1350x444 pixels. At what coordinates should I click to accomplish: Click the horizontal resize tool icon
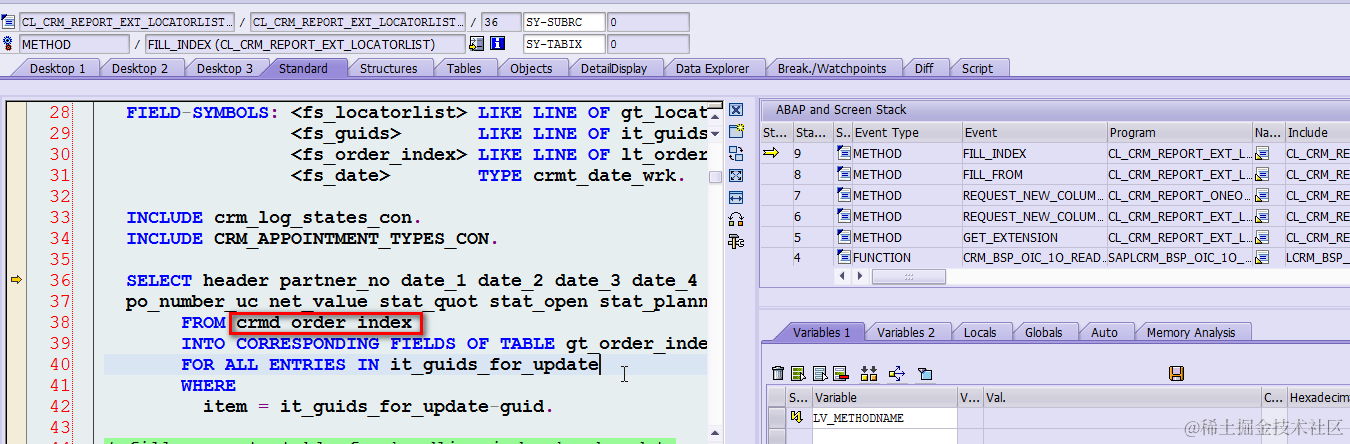click(x=736, y=198)
